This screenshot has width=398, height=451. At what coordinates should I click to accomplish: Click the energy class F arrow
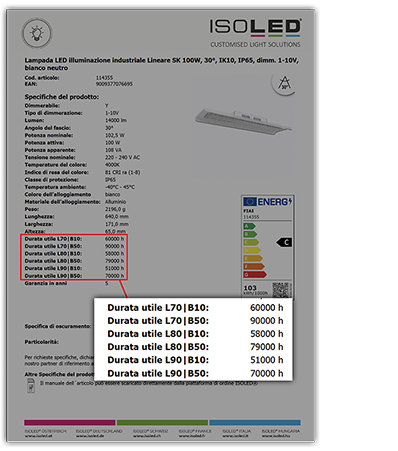[x=254, y=266]
